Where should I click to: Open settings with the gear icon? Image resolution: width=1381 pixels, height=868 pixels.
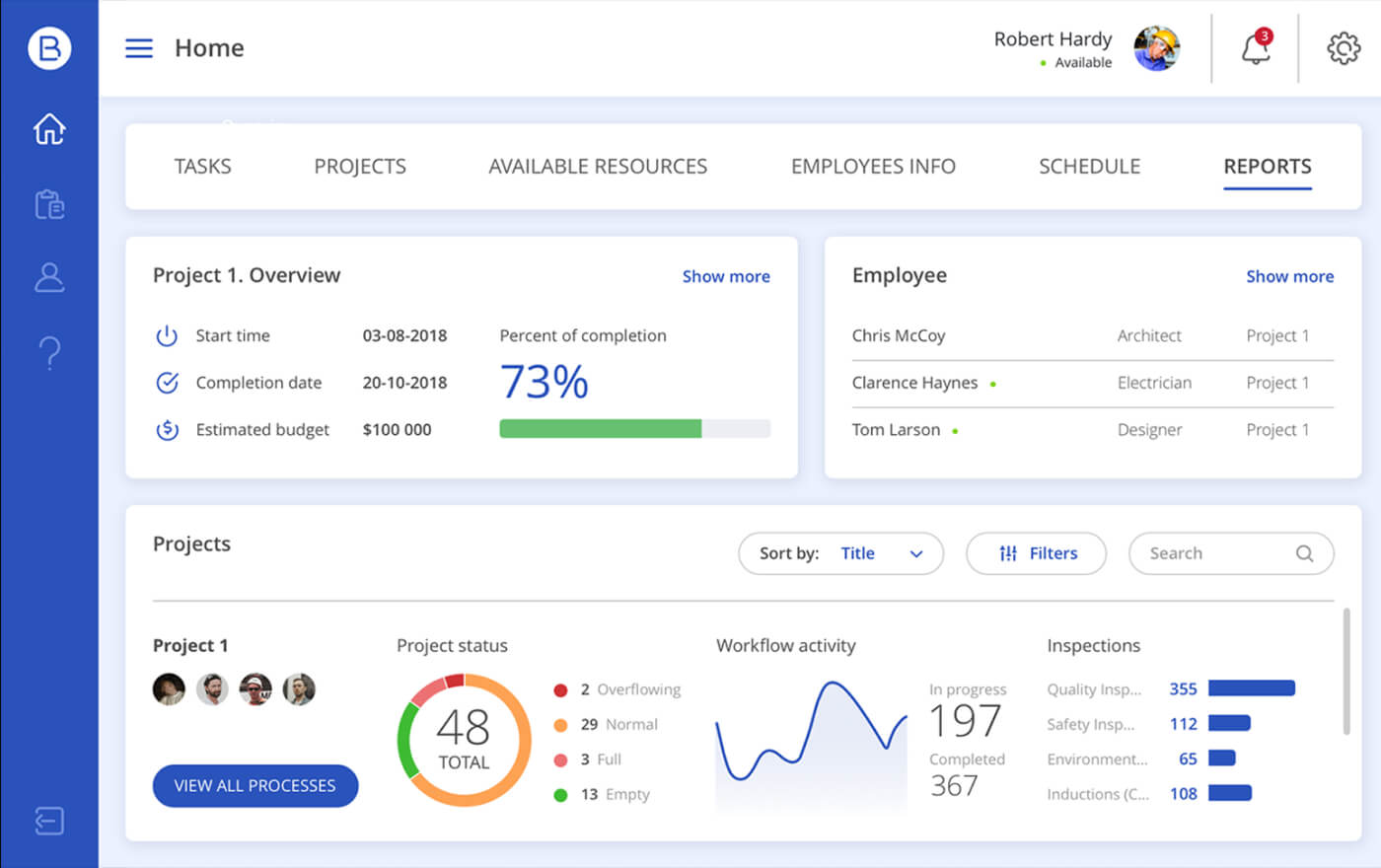pyautogui.click(x=1343, y=47)
